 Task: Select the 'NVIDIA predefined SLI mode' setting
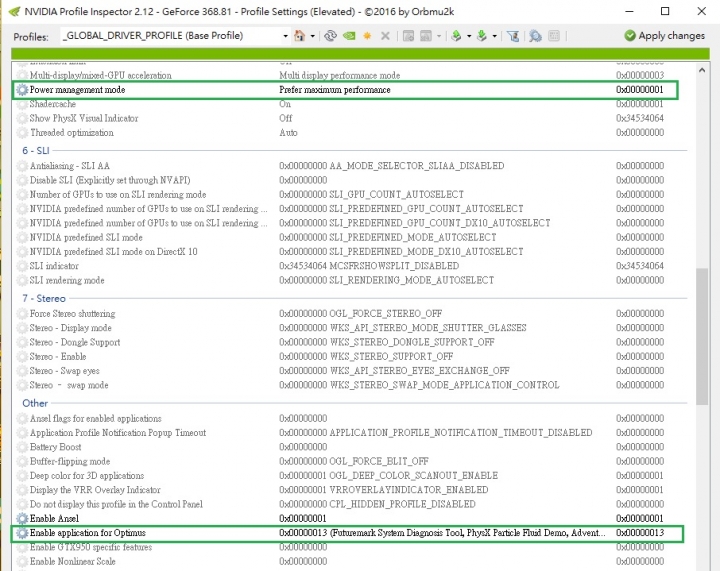pos(86,237)
